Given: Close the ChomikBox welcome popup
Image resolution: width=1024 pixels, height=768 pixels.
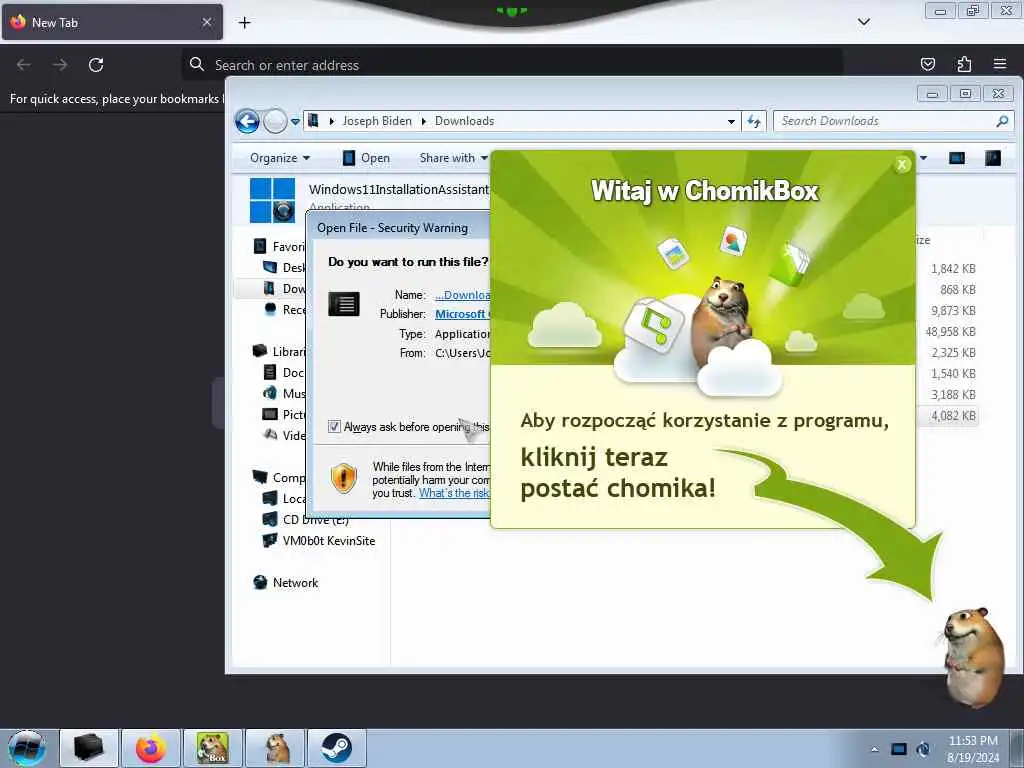Looking at the screenshot, I should (x=902, y=165).
